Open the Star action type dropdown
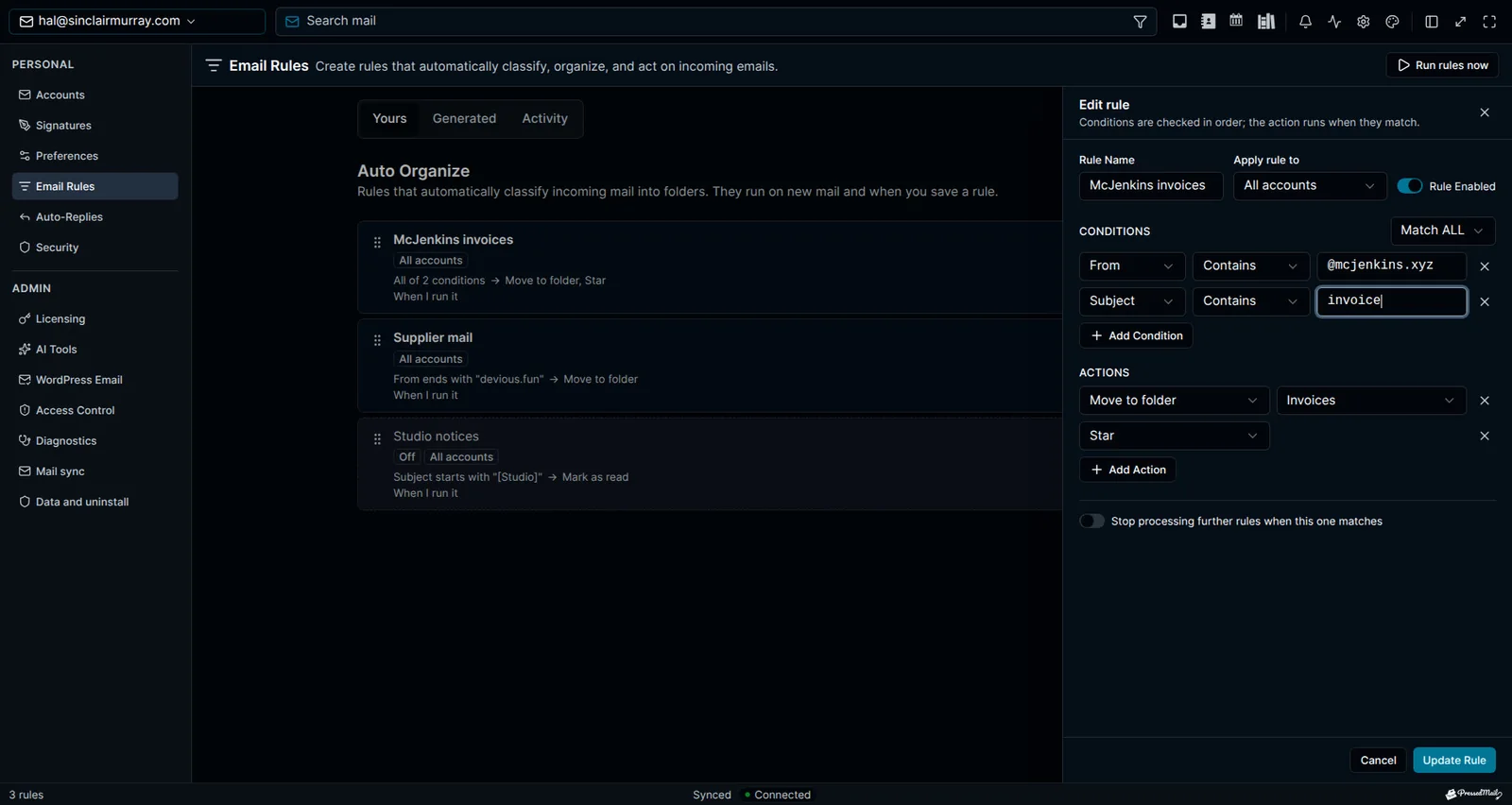This screenshot has width=1512, height=805. pyautogui.click(x=1174, y=436)
